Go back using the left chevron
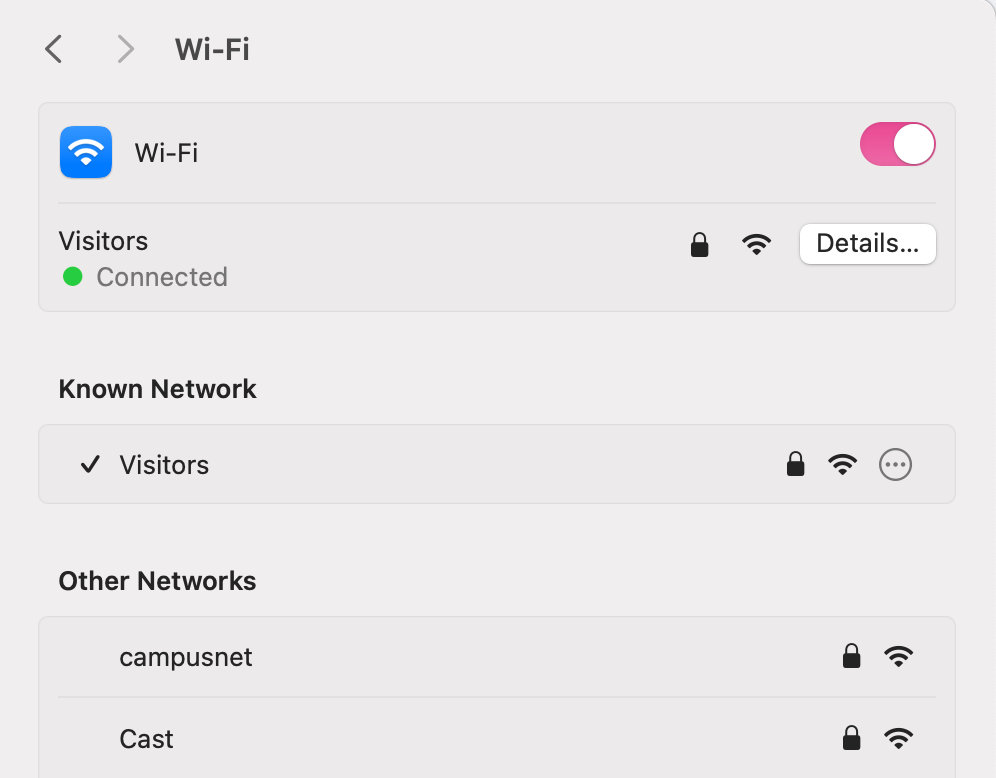 [x=53, y=49]
